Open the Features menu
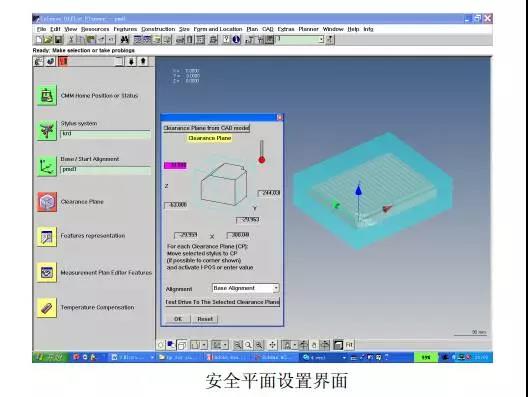The width and height of the screenshot is (528, 397). coord(125,29)
